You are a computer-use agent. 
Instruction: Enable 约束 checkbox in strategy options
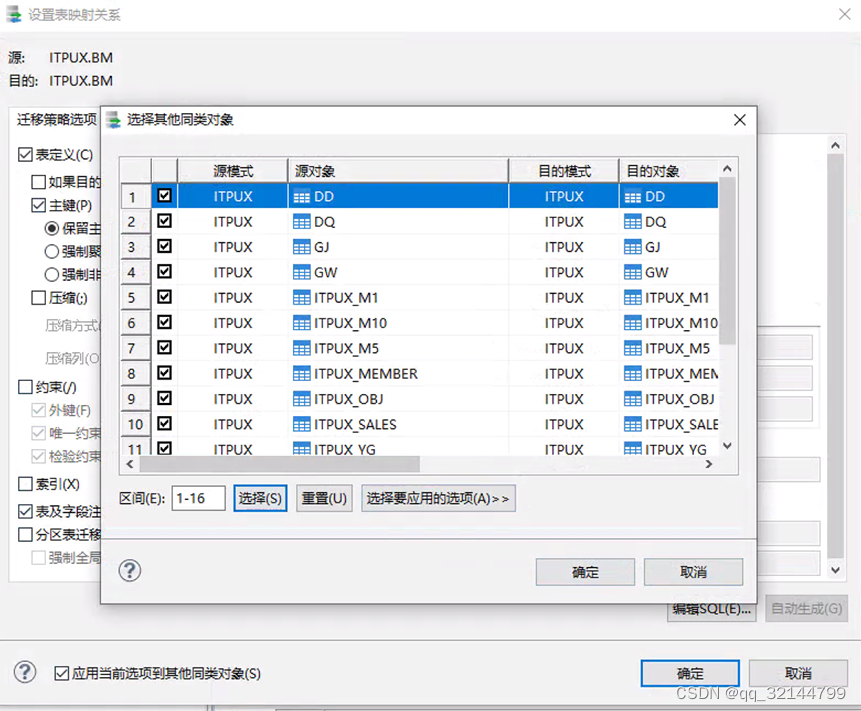click(25, 387)
